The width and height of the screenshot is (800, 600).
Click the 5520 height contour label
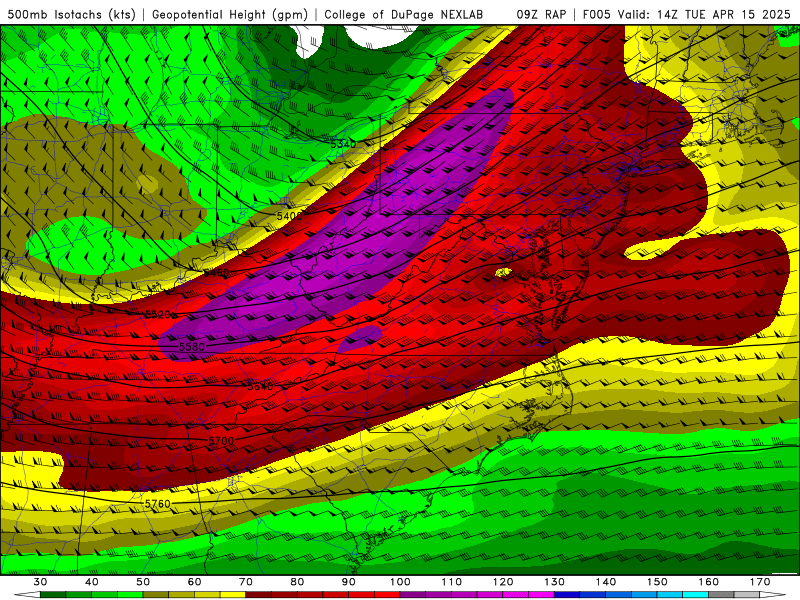coord(158,314)
